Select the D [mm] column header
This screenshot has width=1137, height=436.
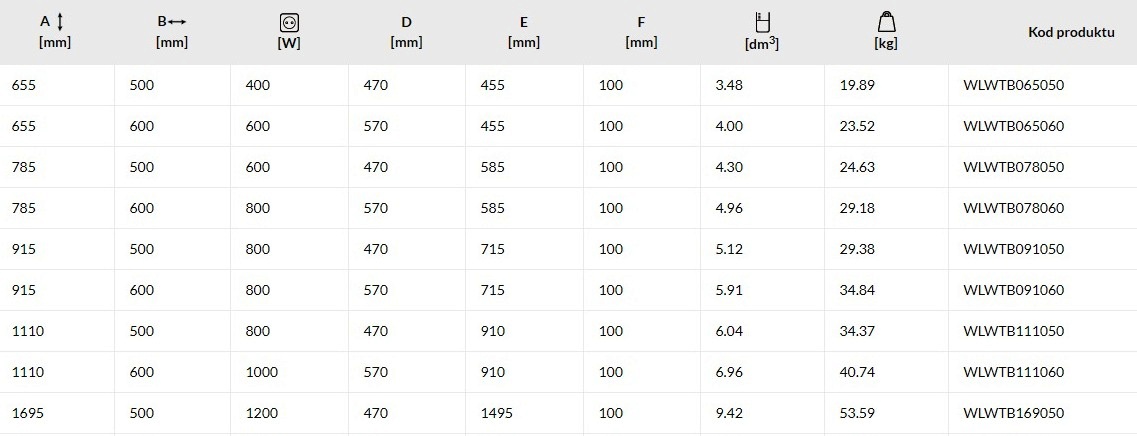406,33
